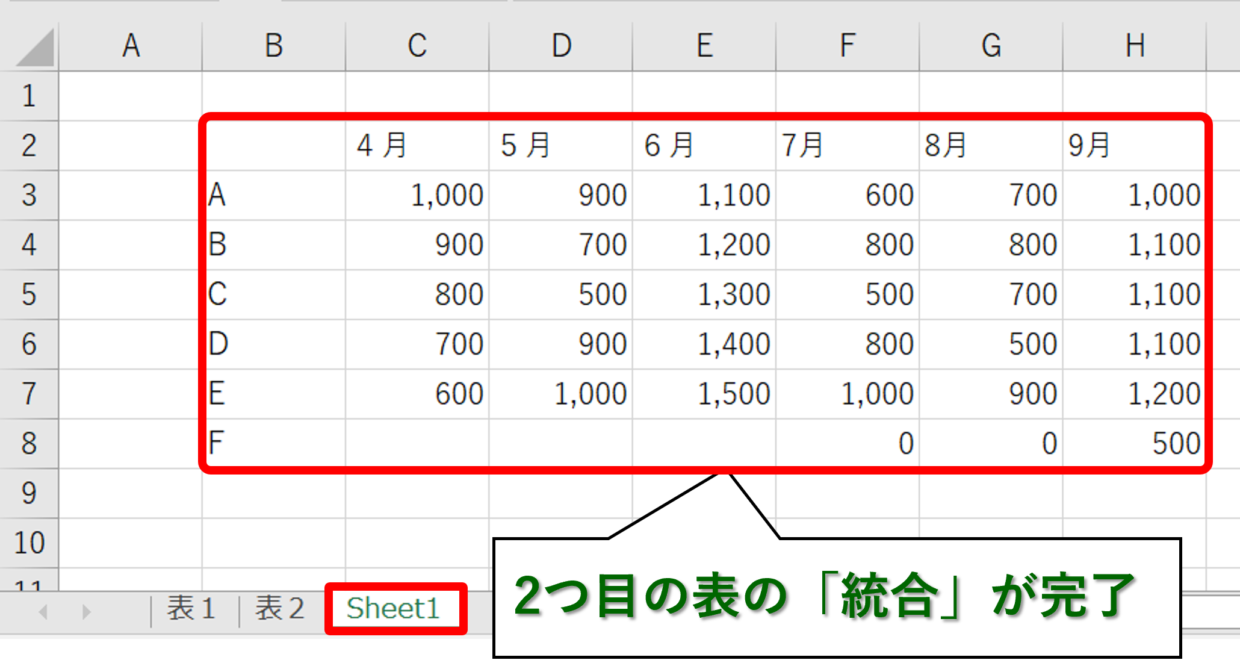This screenshot has width=1240, height=663.
Task: Select cell B6 labeled D
Action: (274, 344)
